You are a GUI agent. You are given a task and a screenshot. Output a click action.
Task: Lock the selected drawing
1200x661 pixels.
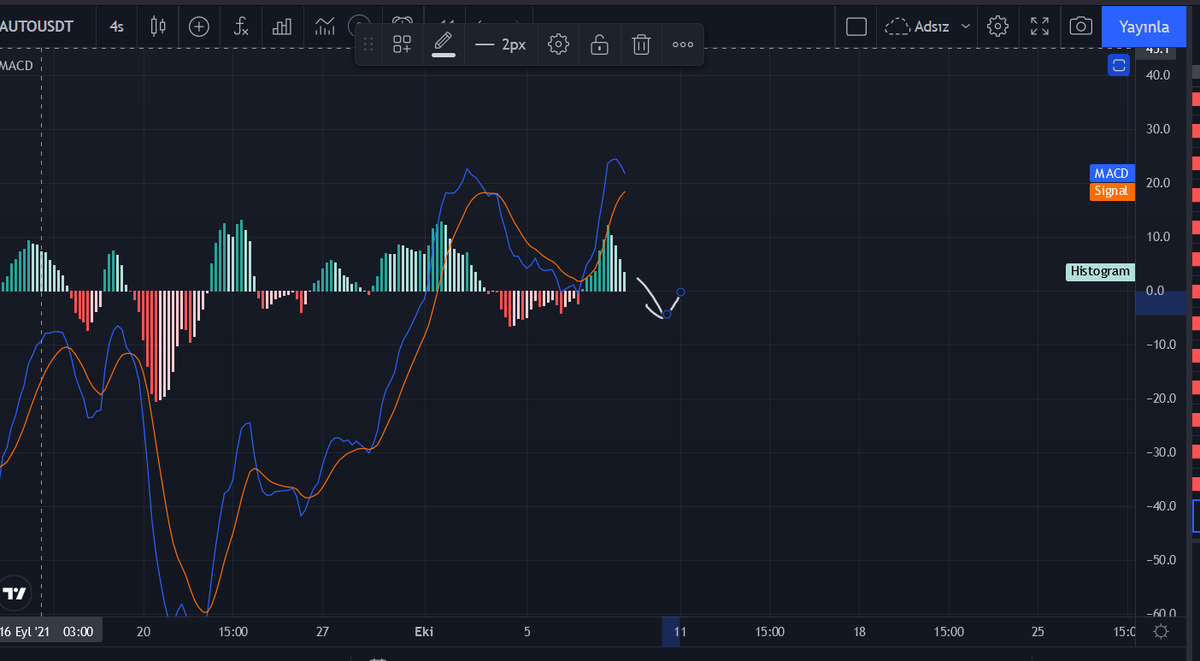point(599,45)
